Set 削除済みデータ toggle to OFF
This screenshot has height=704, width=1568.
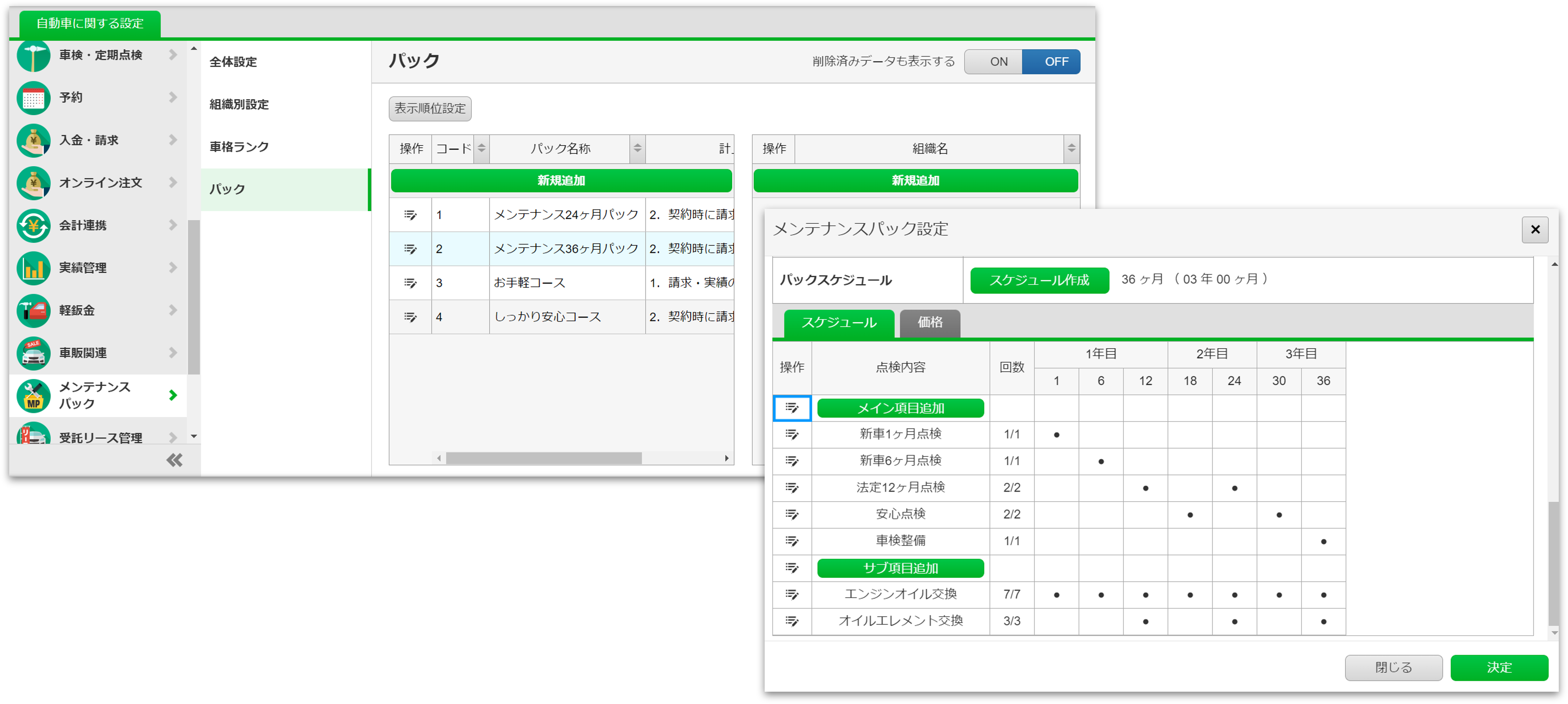pos(1056,62)
